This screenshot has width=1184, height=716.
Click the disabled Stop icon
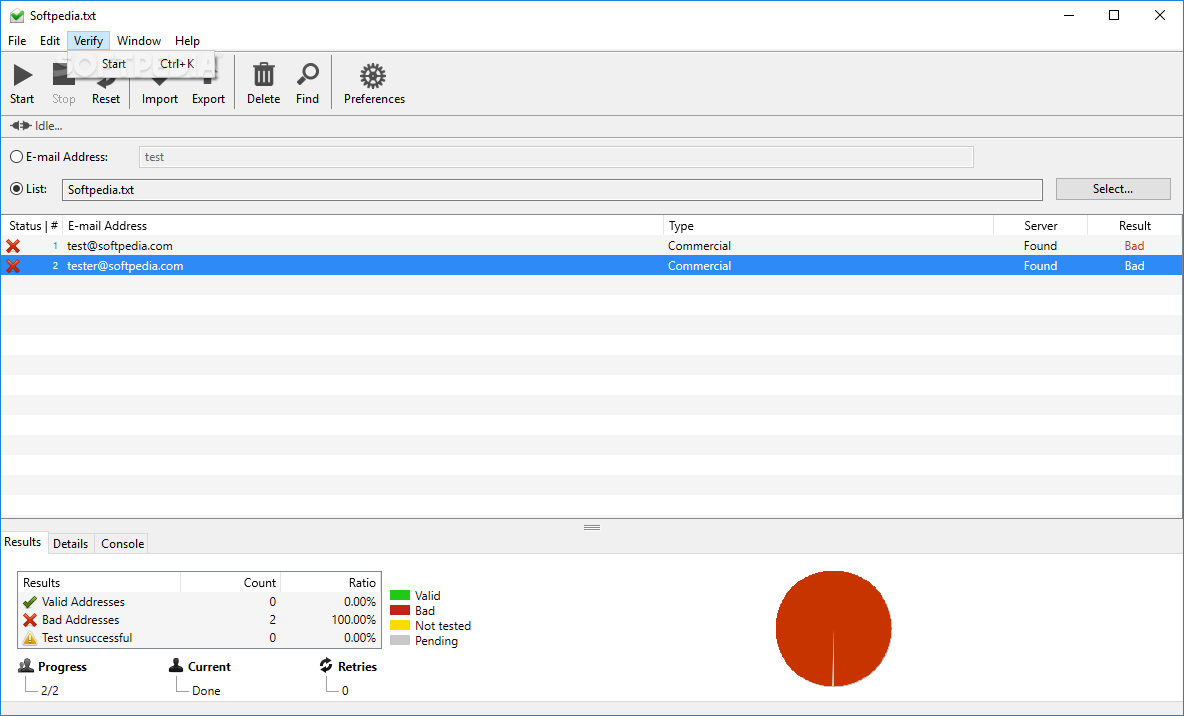pyautogui.click(x=63, y=81)
